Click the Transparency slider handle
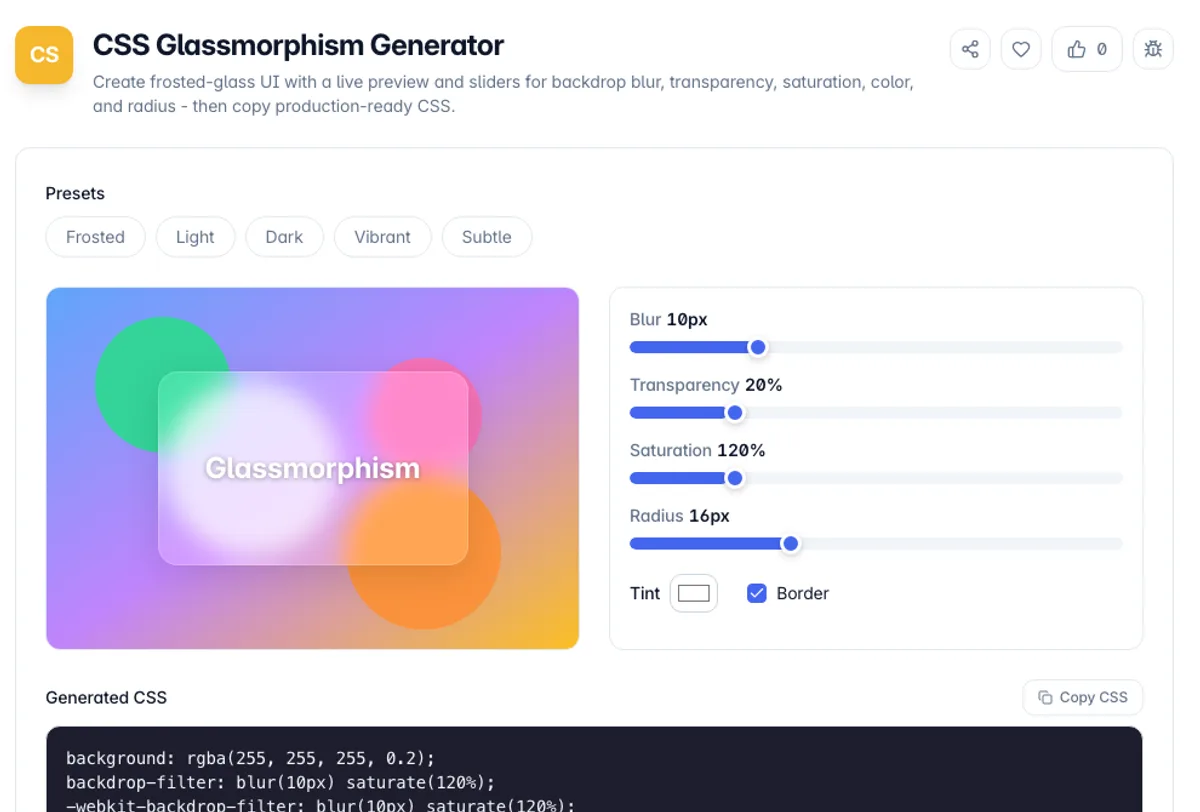This screenshot has width=1200, height=812. [735, 413]
